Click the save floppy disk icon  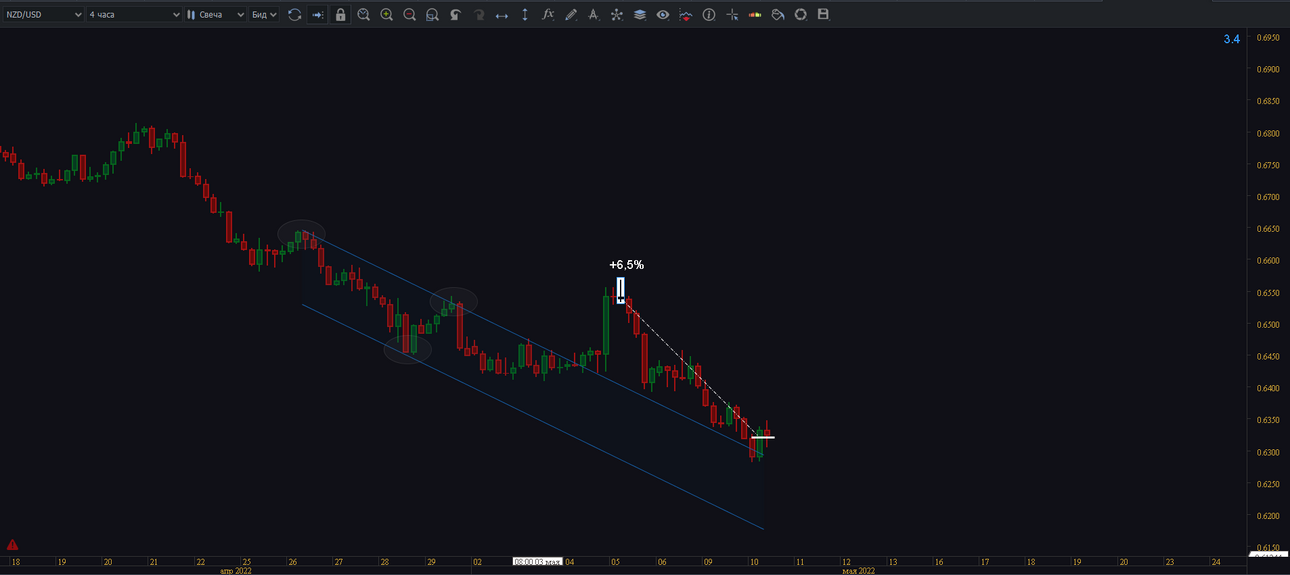click(824, 15)
